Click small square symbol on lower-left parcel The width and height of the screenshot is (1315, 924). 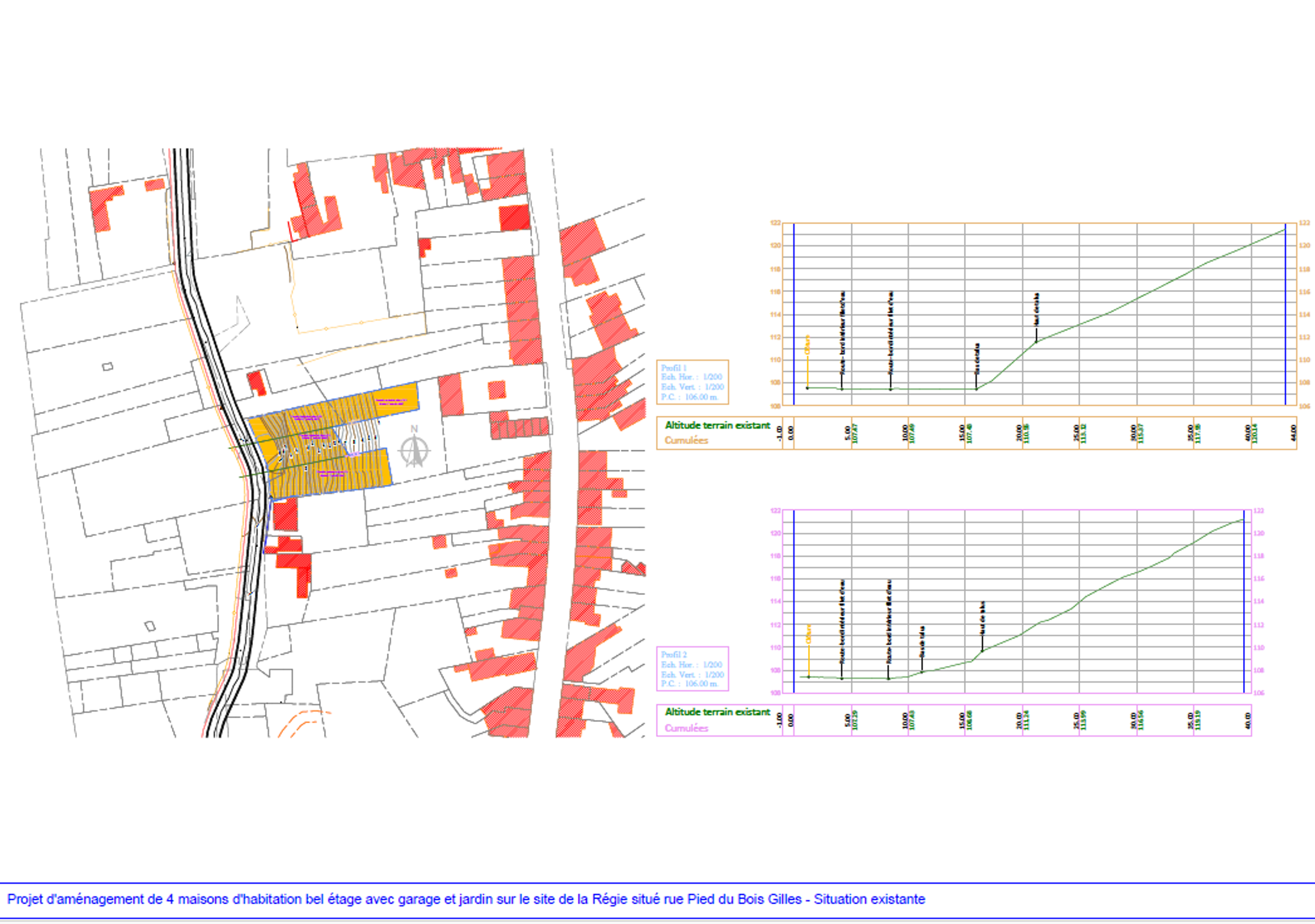coord(150,626)
